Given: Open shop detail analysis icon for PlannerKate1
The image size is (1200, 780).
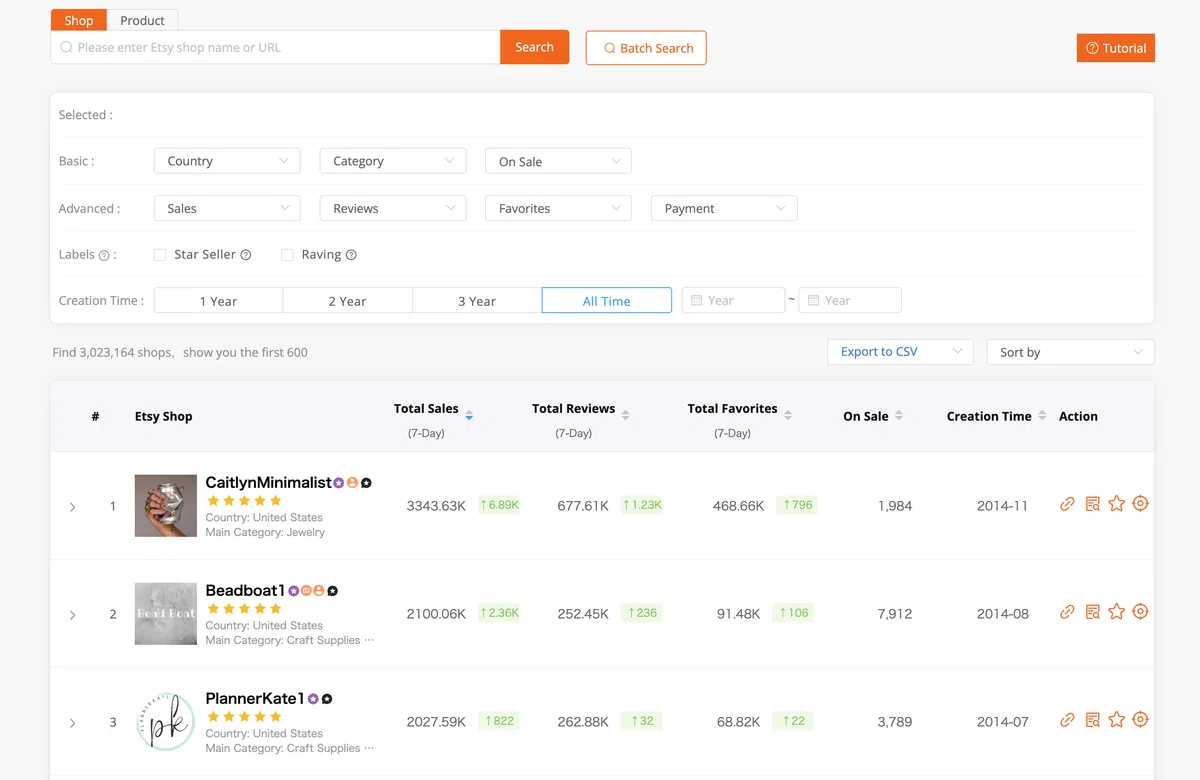Looking at the screenshot, I should pyautogui.click(x=1092, y=720).
